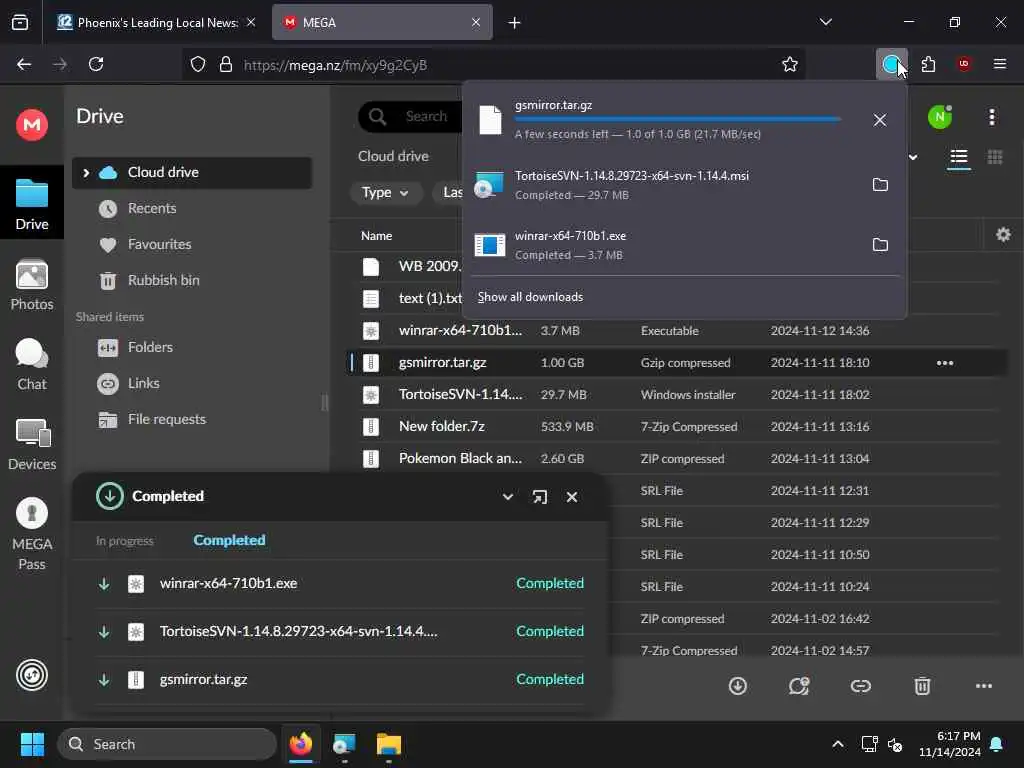Open File Explorer from the taskbar
Screen dimensions: 1024x768
(389, 744)
